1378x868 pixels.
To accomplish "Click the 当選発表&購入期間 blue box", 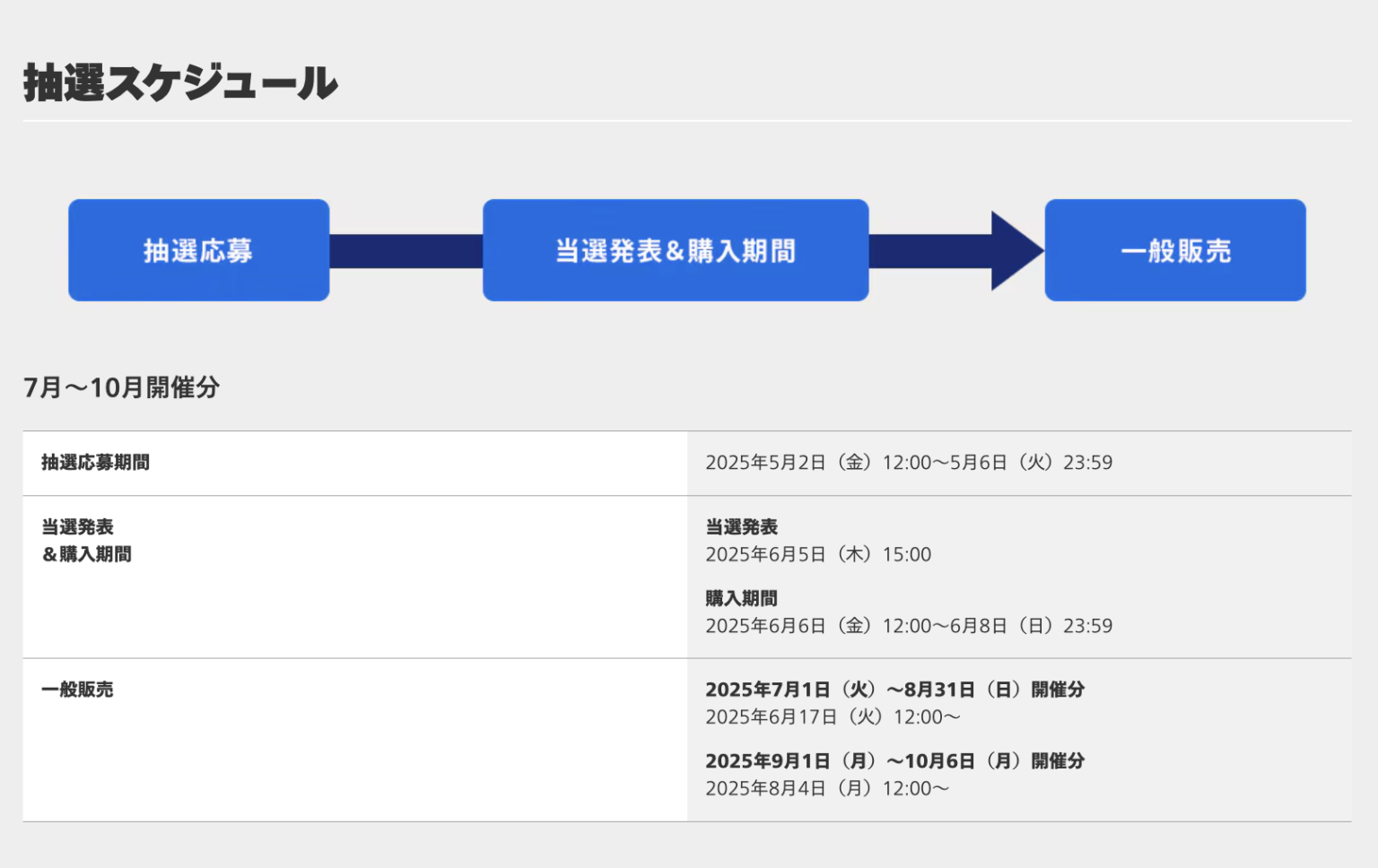I will (676, 250).
